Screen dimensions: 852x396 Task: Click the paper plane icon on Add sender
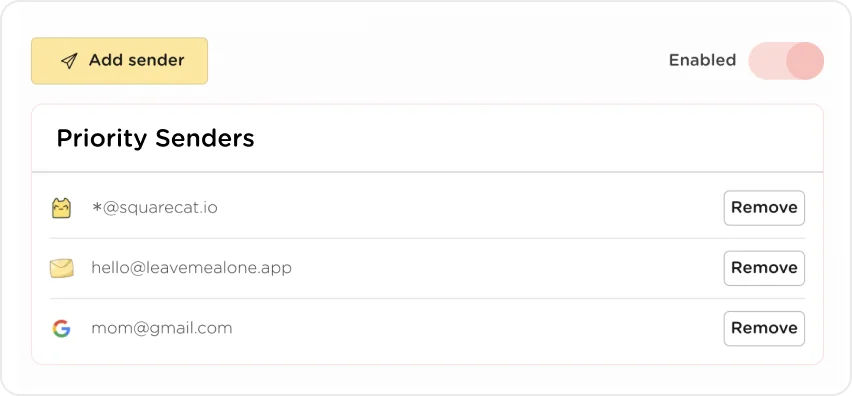click(69, 60)
